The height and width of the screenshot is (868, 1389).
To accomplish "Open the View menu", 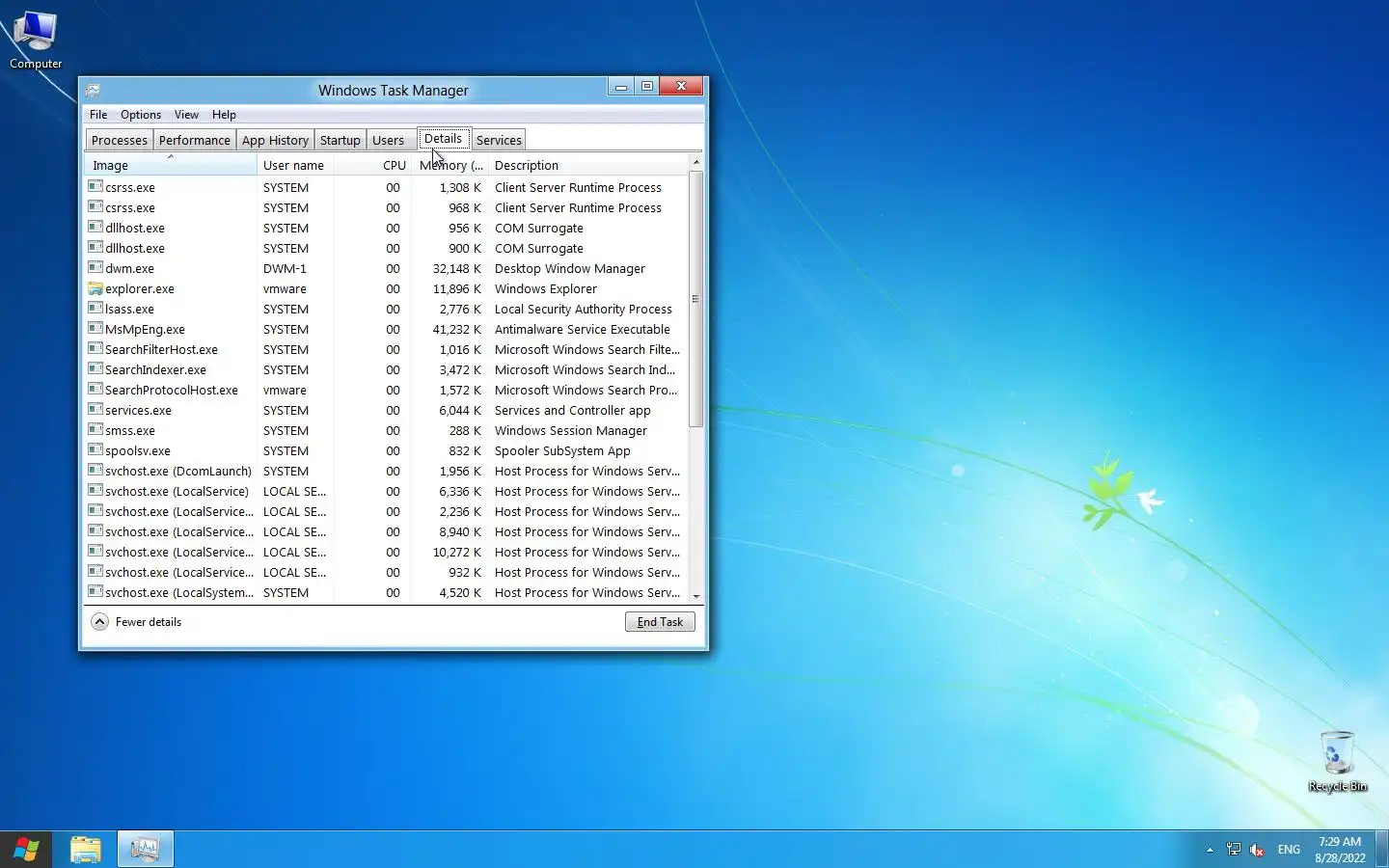I will (186, 115).
